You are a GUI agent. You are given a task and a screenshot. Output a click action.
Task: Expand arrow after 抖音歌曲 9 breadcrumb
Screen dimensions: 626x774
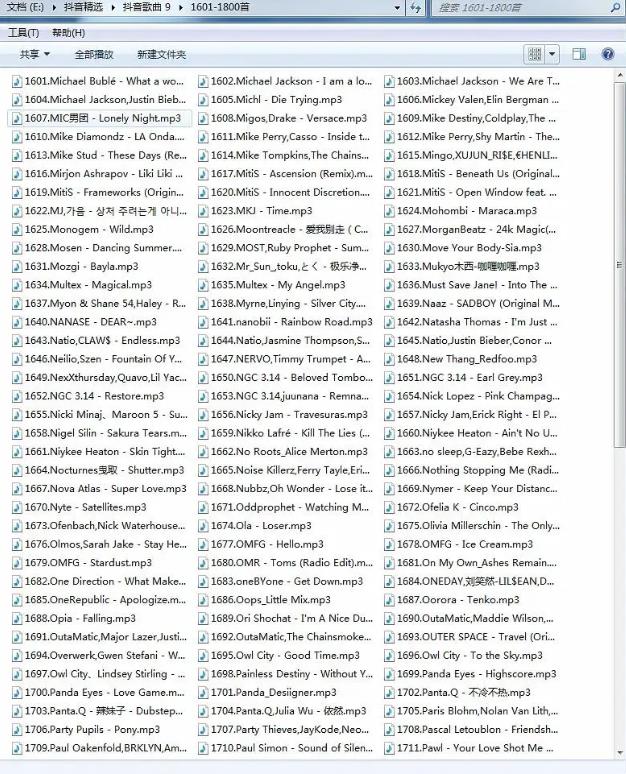pyautogui.click(x=181, y=8)
